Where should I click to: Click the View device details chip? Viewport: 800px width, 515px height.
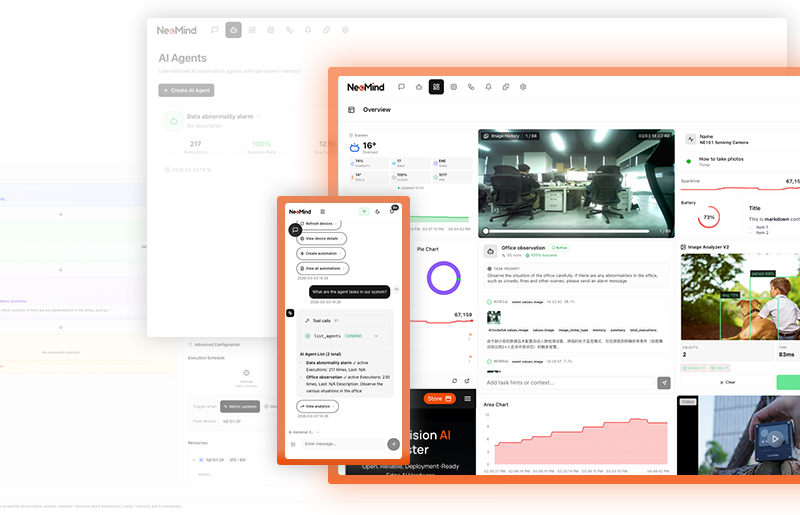tap(321, 238)
